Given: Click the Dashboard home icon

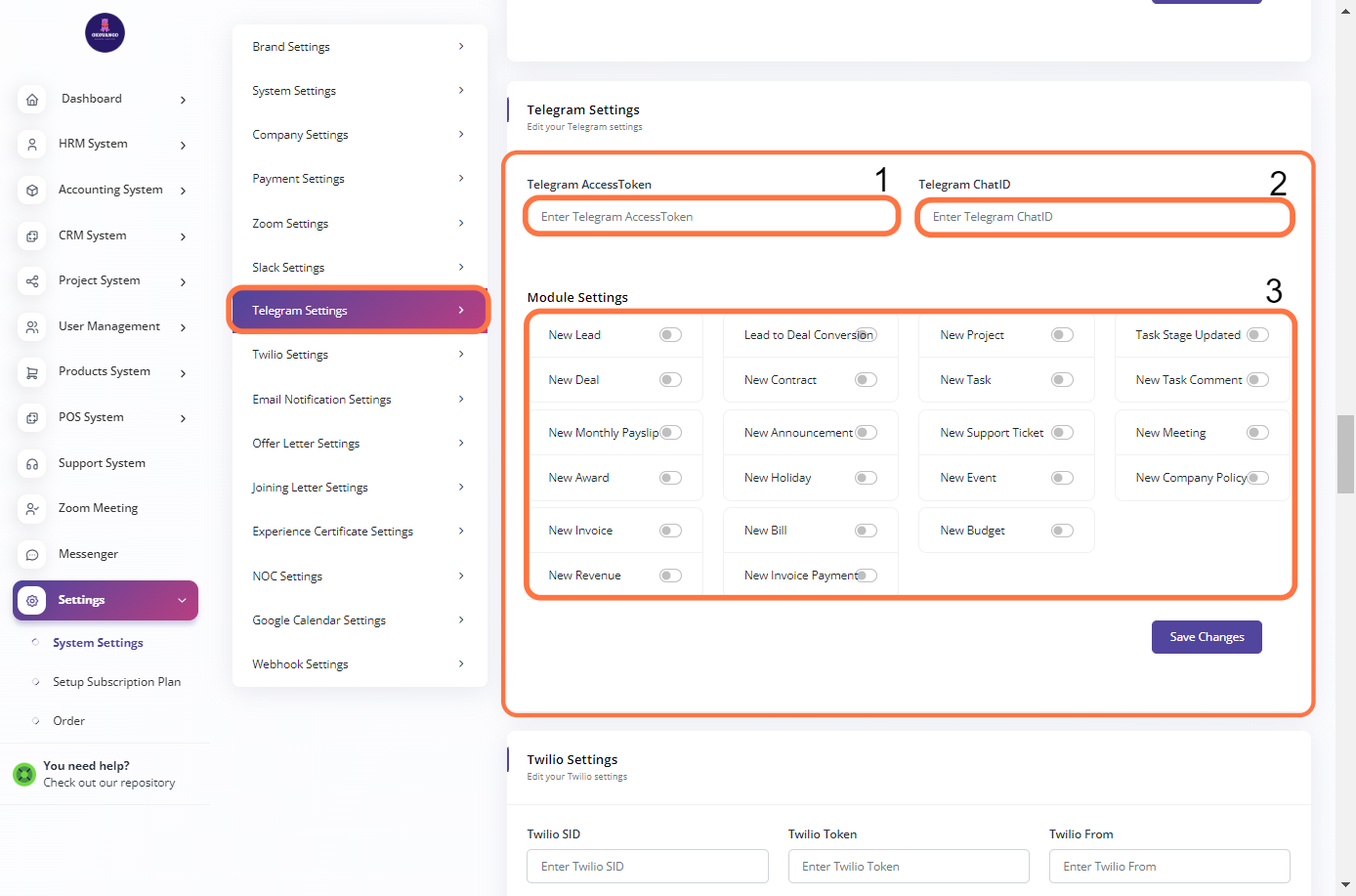Looking at the screenshot, I should pyautogui.click(x=32, y=100).
